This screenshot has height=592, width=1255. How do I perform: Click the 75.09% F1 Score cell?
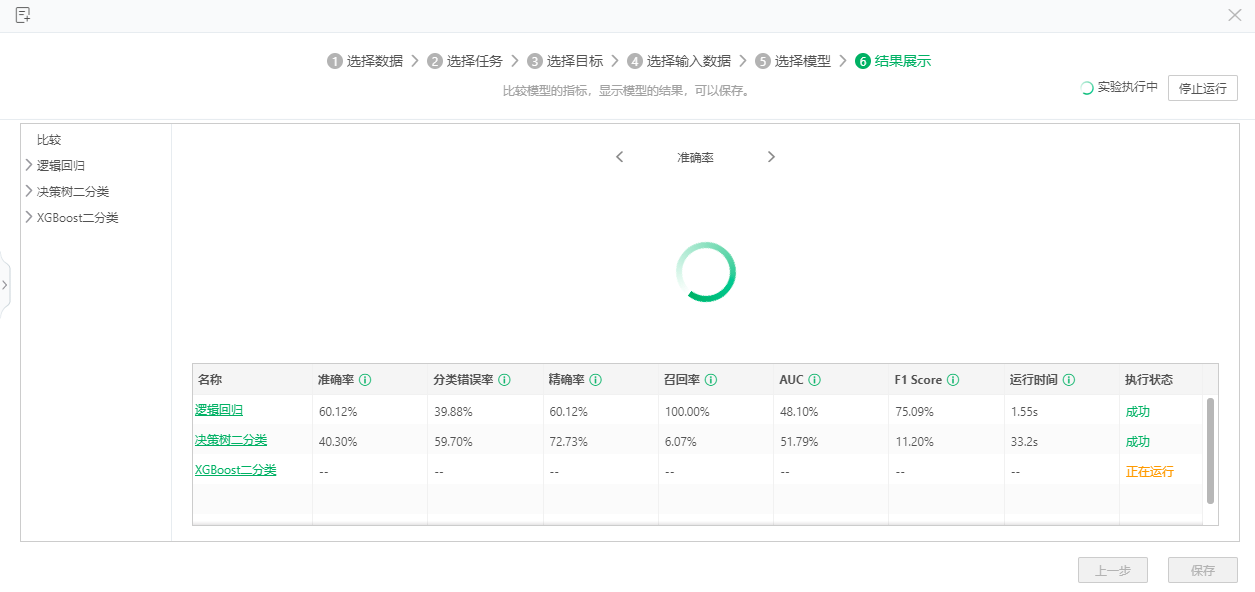[x=915, y=411]
